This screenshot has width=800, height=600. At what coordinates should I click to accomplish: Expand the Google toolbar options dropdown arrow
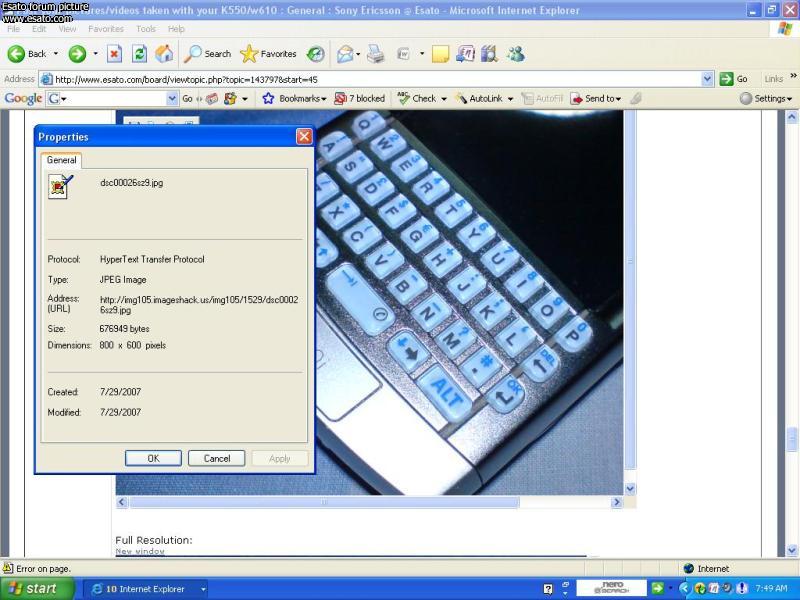[245, 98]
